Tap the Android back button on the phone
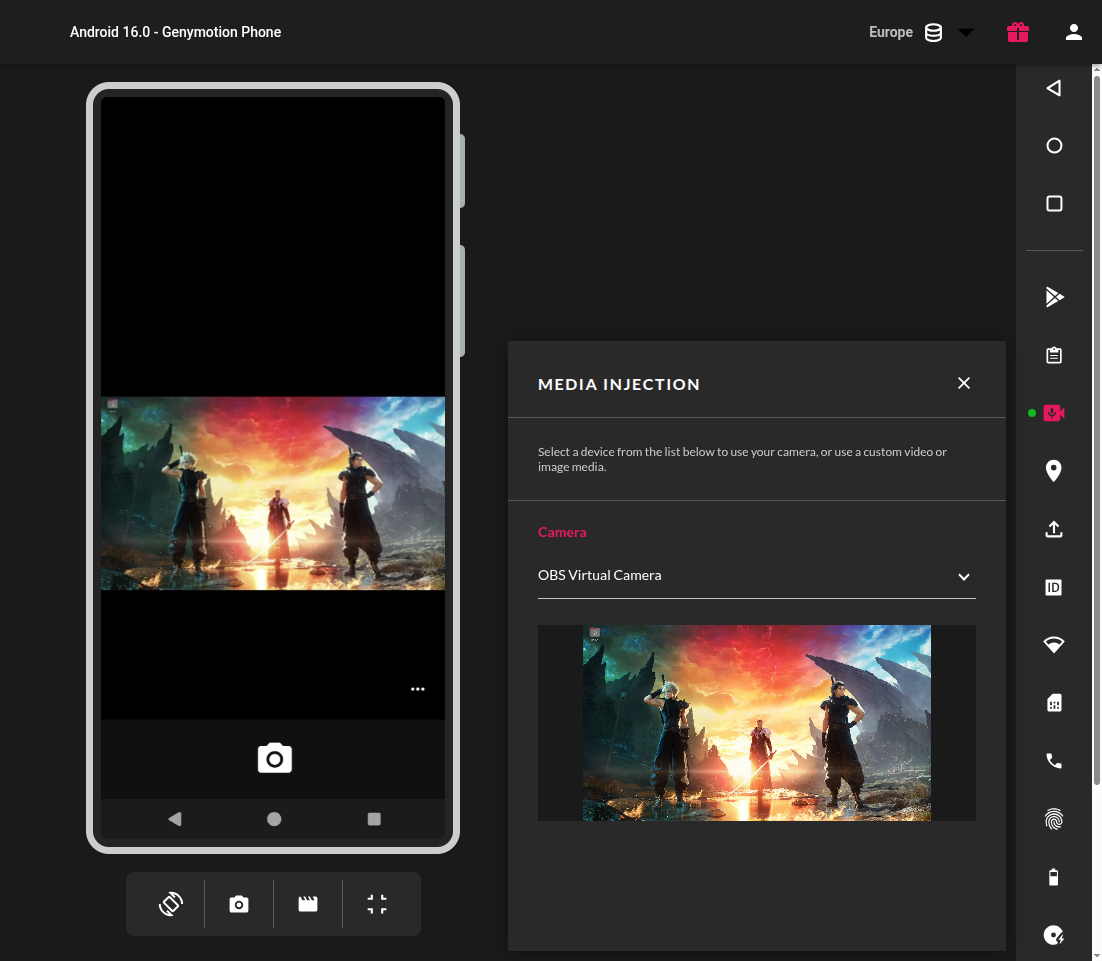This screenshot has height=961, width=1102. (x=175, y=819)
